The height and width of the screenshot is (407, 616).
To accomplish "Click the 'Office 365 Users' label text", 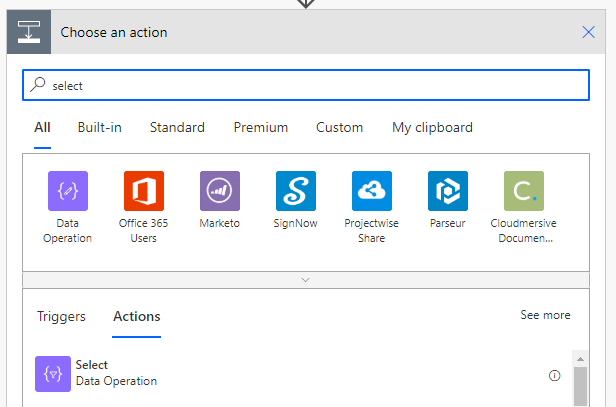I will click(144, 231).
